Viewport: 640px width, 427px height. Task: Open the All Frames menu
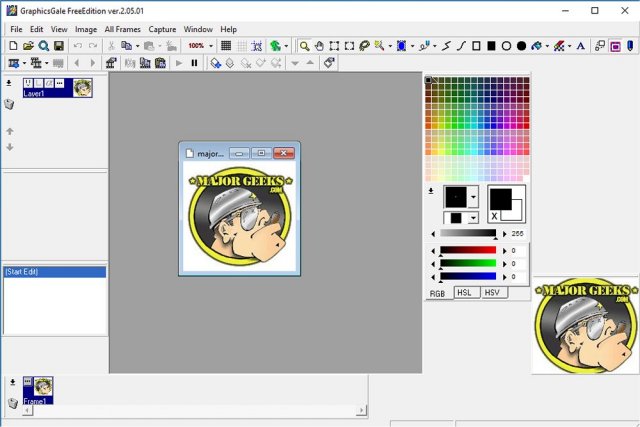123,30
